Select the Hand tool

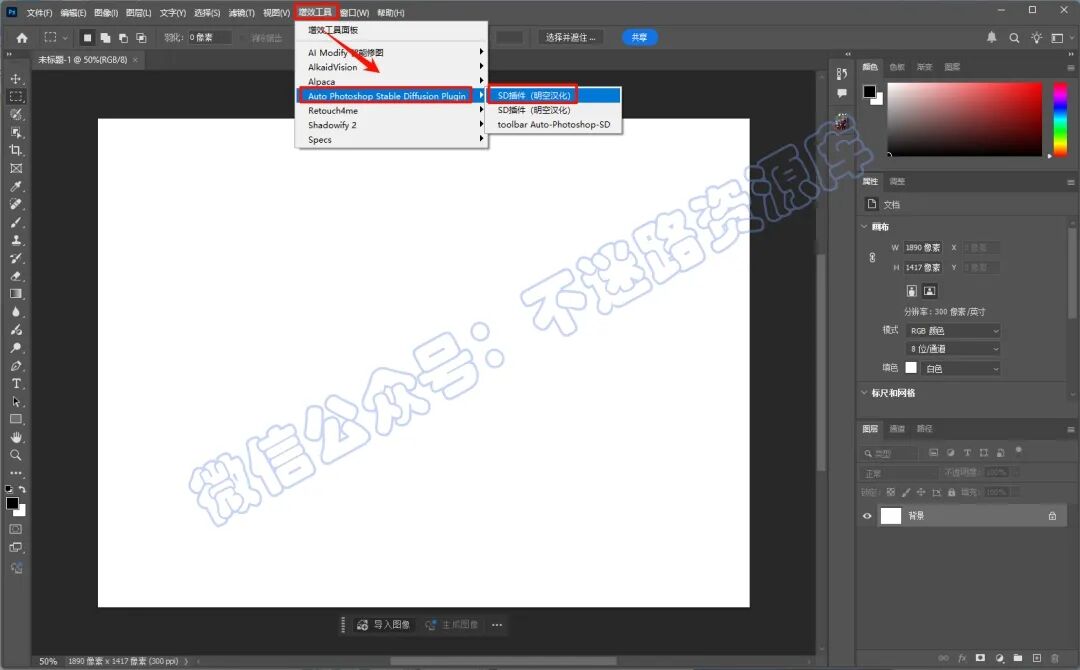click(x=16, y=437)
